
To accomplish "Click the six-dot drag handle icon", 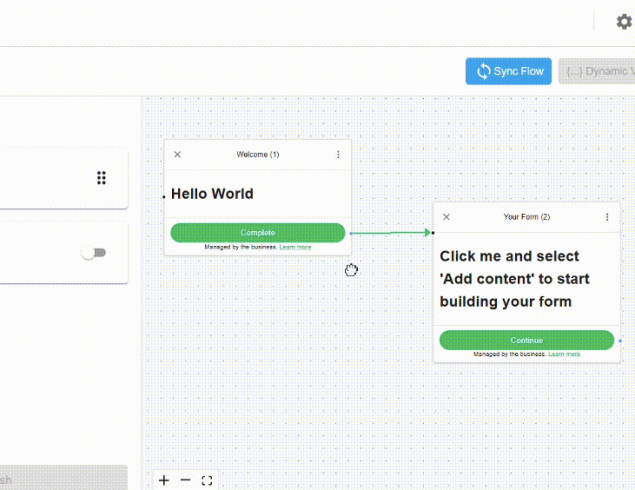I will 101,178.
